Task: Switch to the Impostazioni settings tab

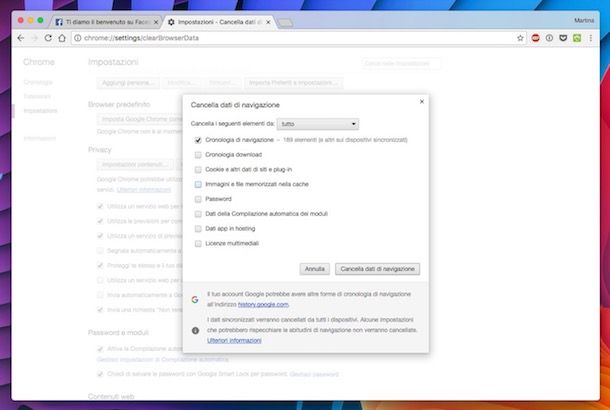Action: tap(220, 22)
